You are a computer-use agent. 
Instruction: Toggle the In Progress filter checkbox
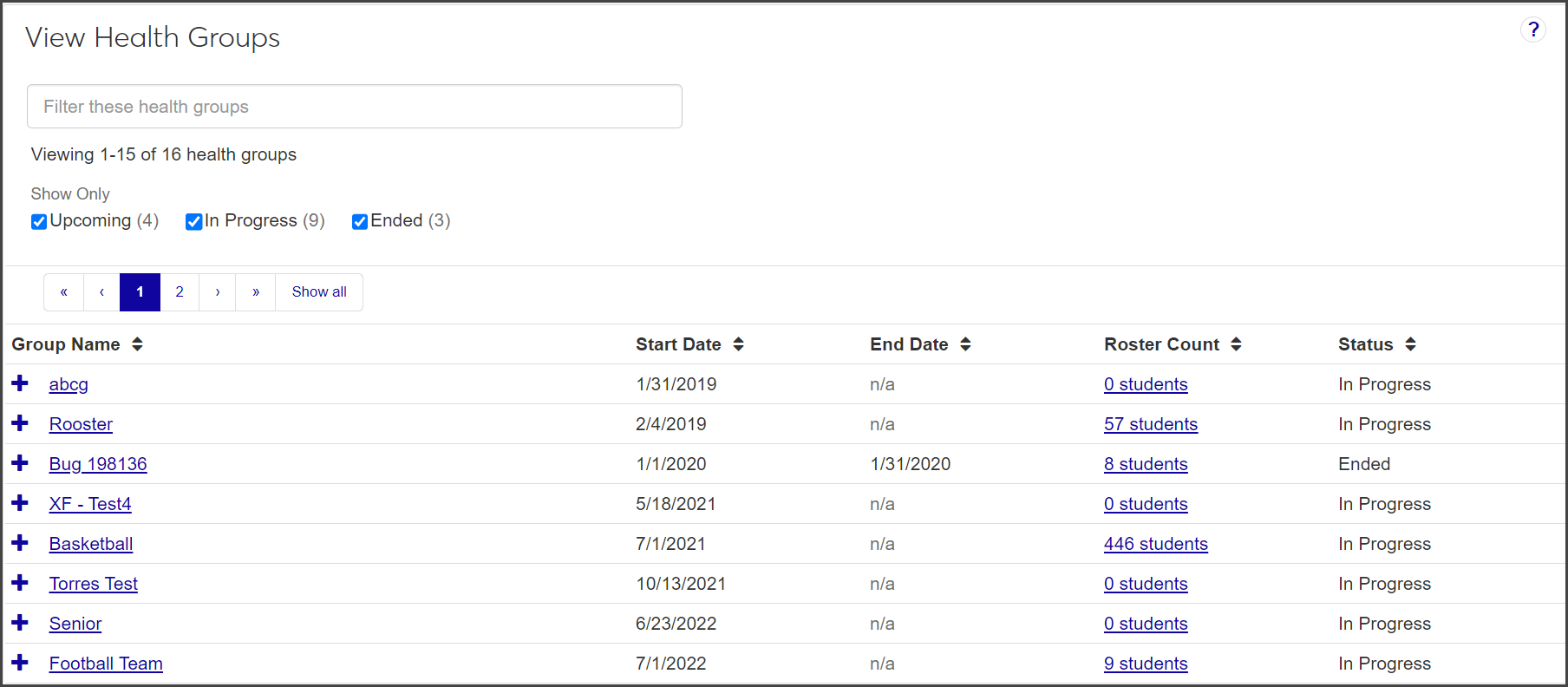click(x=194, y=222)
